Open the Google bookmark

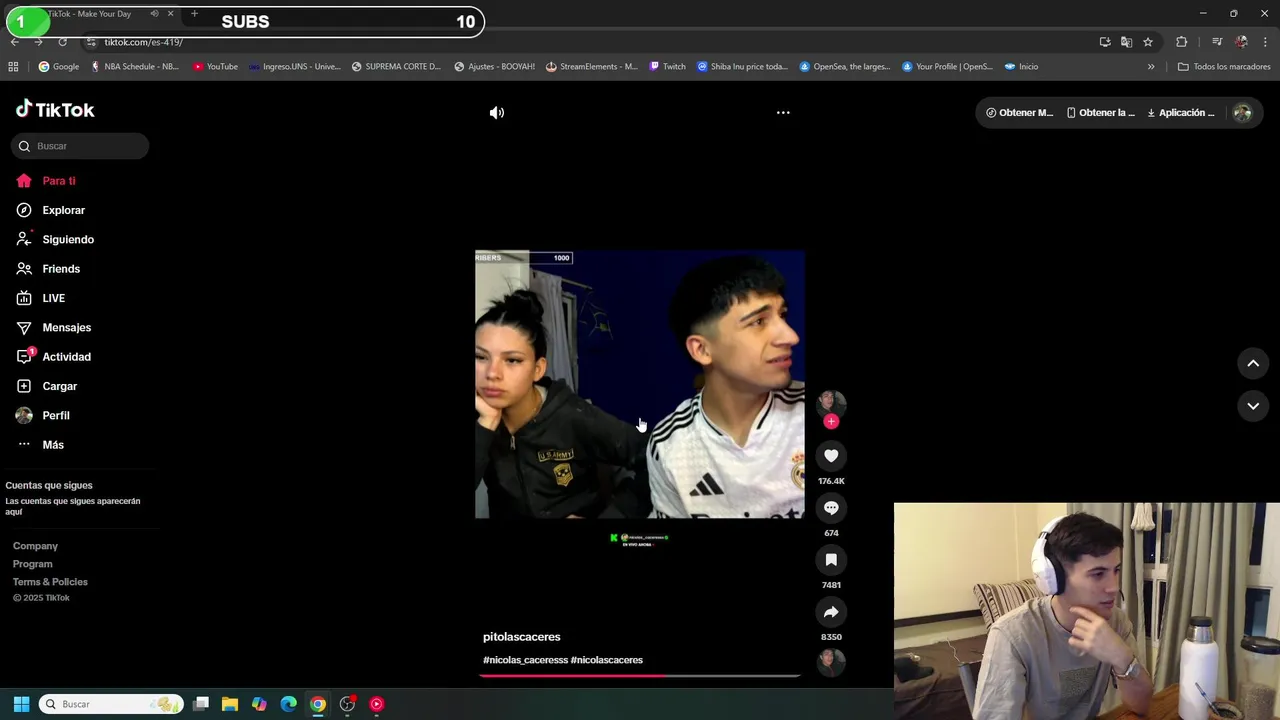pyautogui.click(x=59, y=67)
